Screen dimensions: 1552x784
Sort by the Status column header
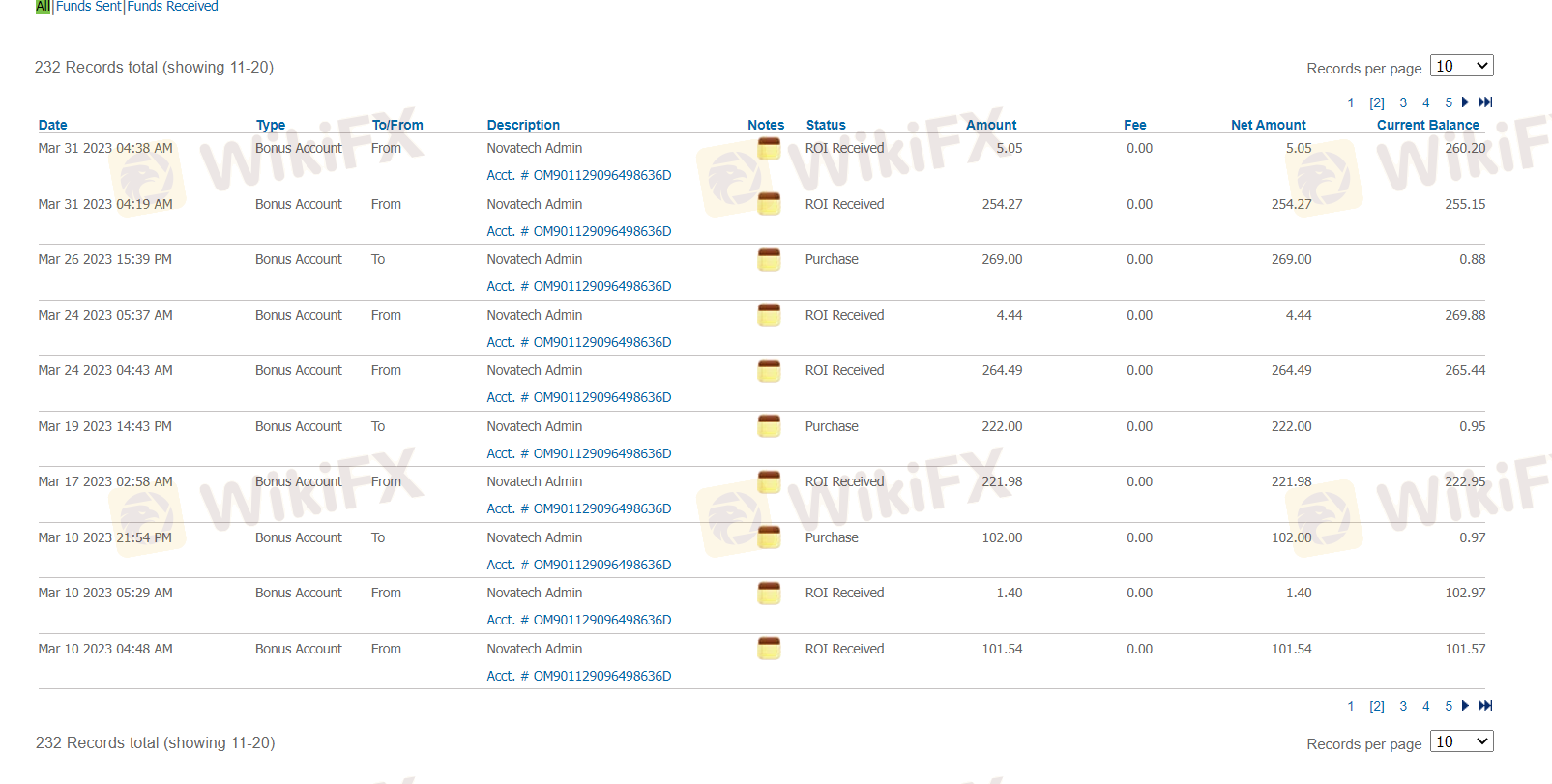826,125
